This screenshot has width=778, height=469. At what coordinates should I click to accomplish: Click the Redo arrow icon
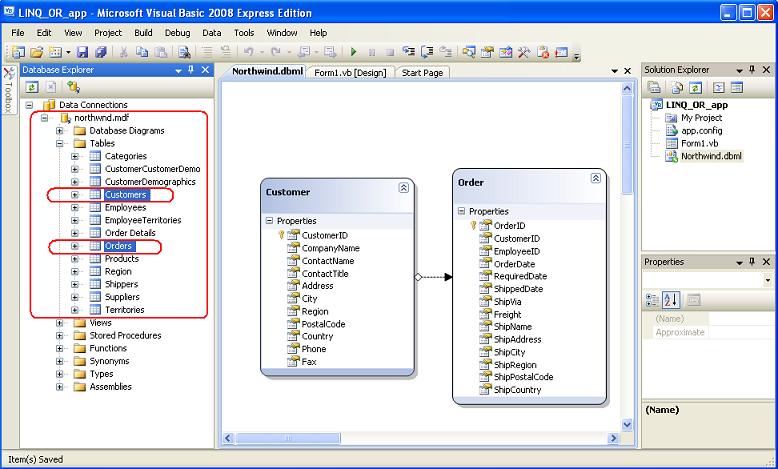click(x=276, y=52)
